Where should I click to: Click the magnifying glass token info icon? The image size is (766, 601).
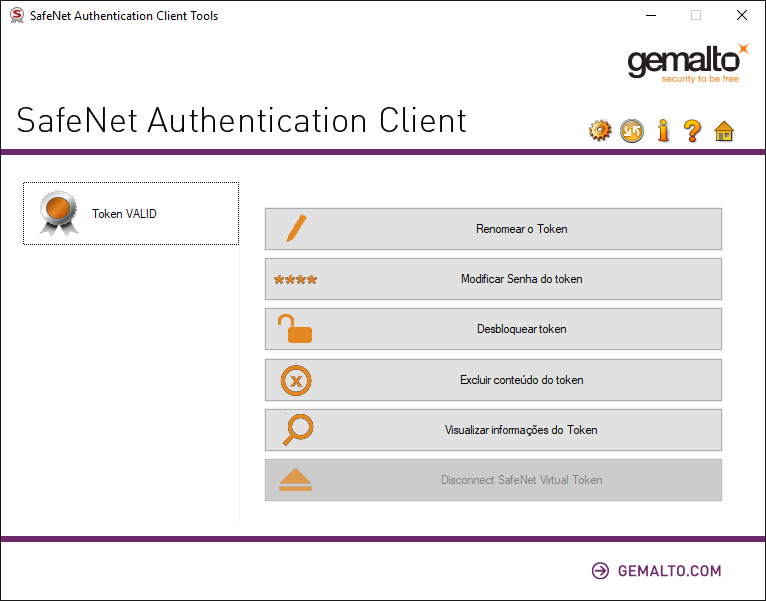tap(297, 430)
